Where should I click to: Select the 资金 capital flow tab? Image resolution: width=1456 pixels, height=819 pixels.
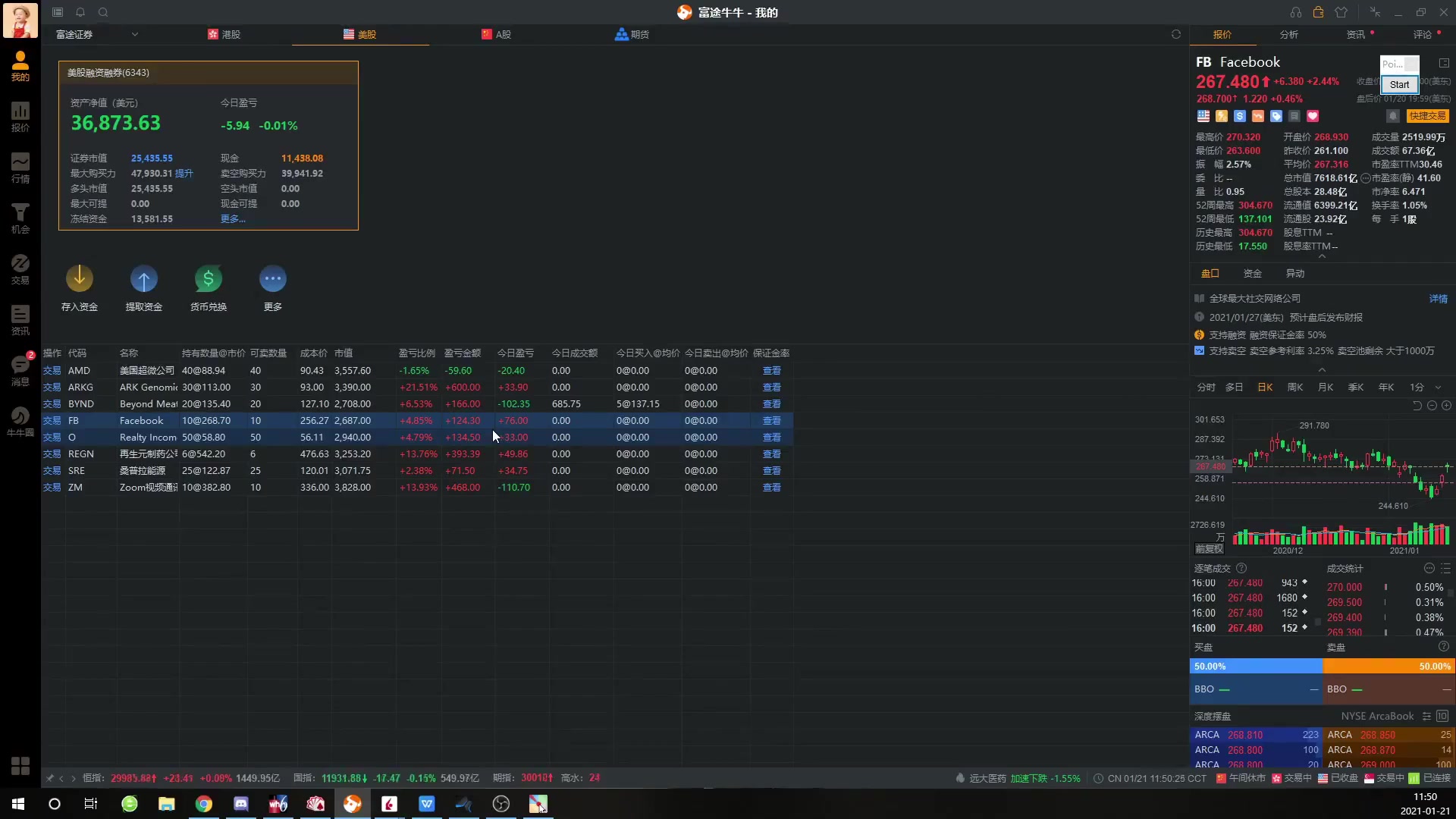tap(1253, 273)
